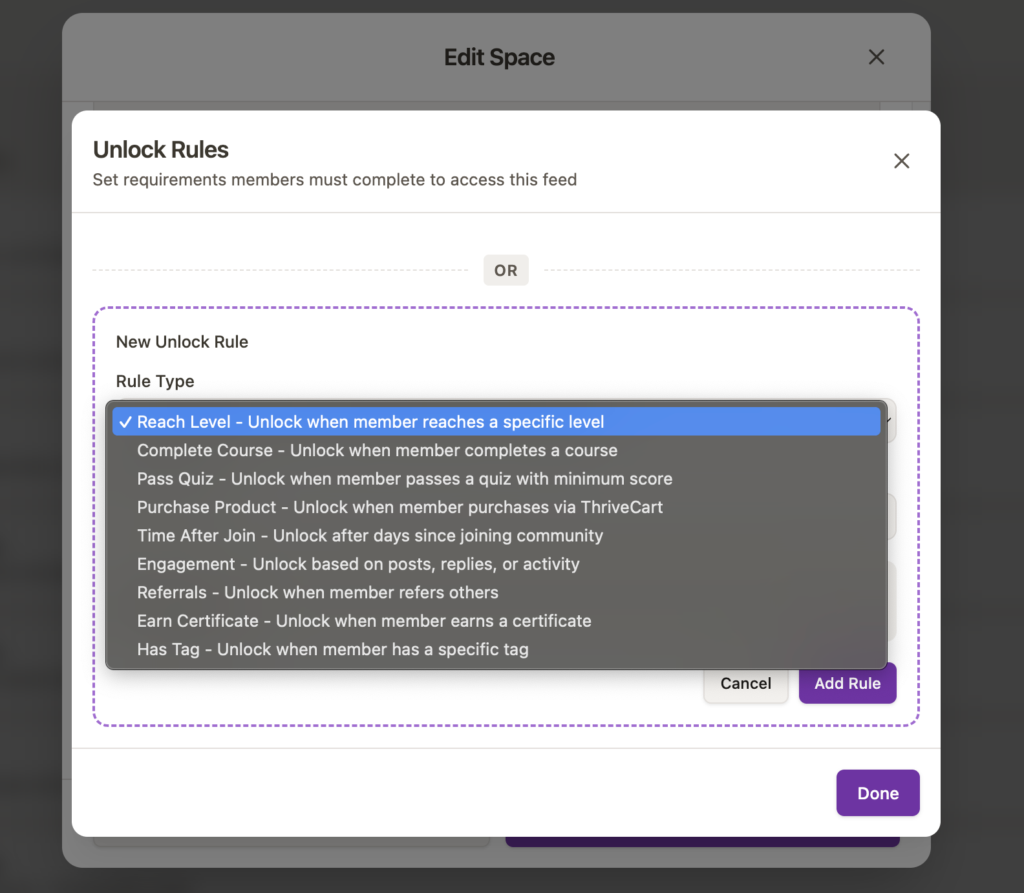Viewport: 1024px width, 893px height.
Task: Pick Referrals from the rule type list
Action: coord(317,592)
